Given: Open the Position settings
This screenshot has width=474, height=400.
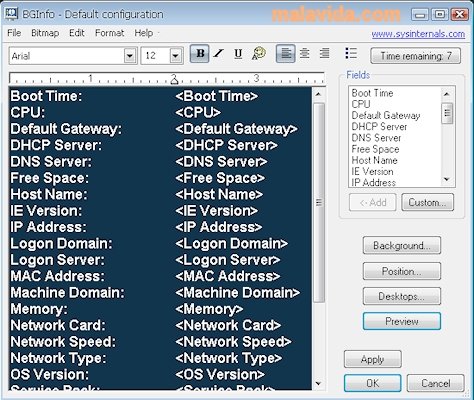Looking at the screenshot, I should coord(402,271).
